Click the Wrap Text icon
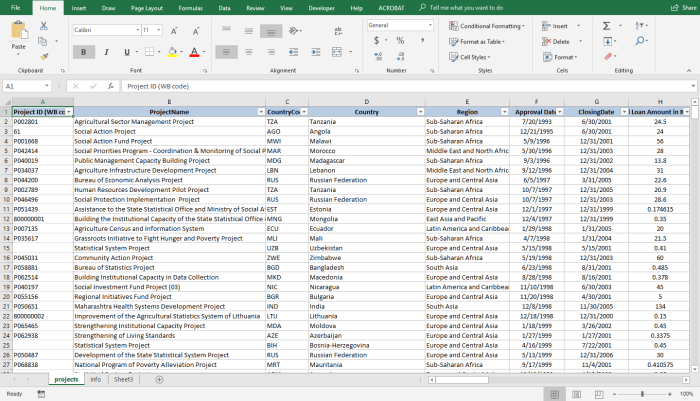The width and height of the screenshot is (700, 401). (x=338, y=30)
